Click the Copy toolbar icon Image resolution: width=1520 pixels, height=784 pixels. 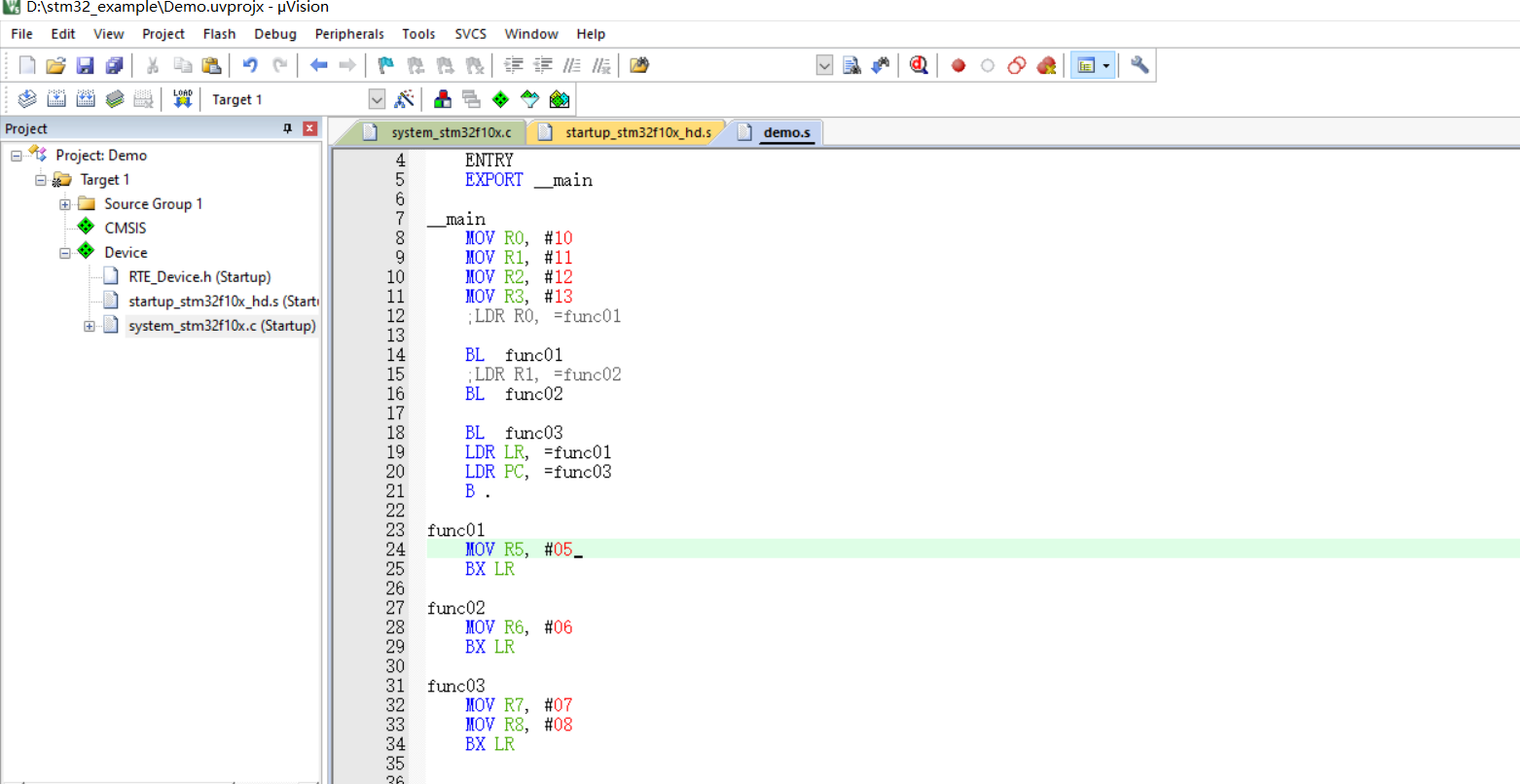coord(182,65)
